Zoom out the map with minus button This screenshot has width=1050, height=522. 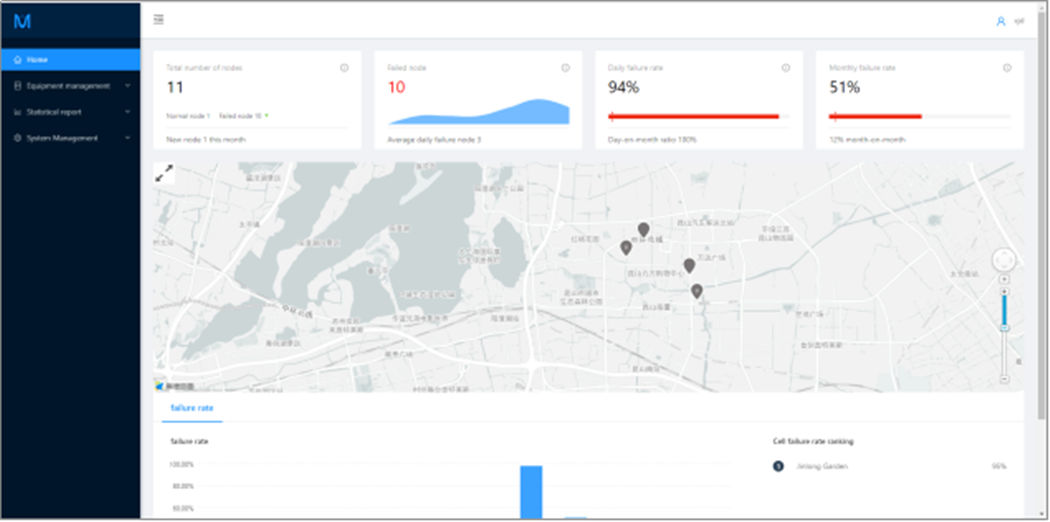point(1004,379)
